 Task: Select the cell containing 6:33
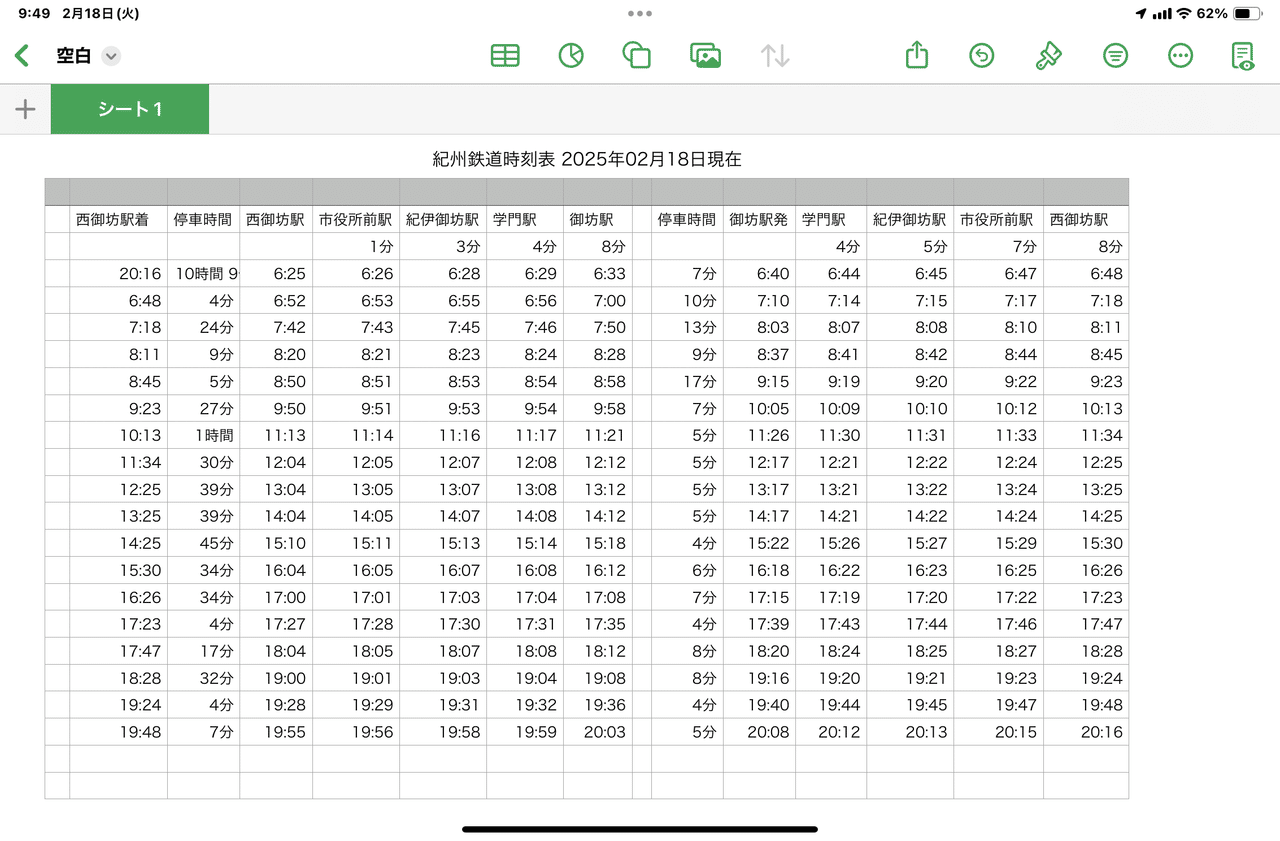tap(598, 274)
